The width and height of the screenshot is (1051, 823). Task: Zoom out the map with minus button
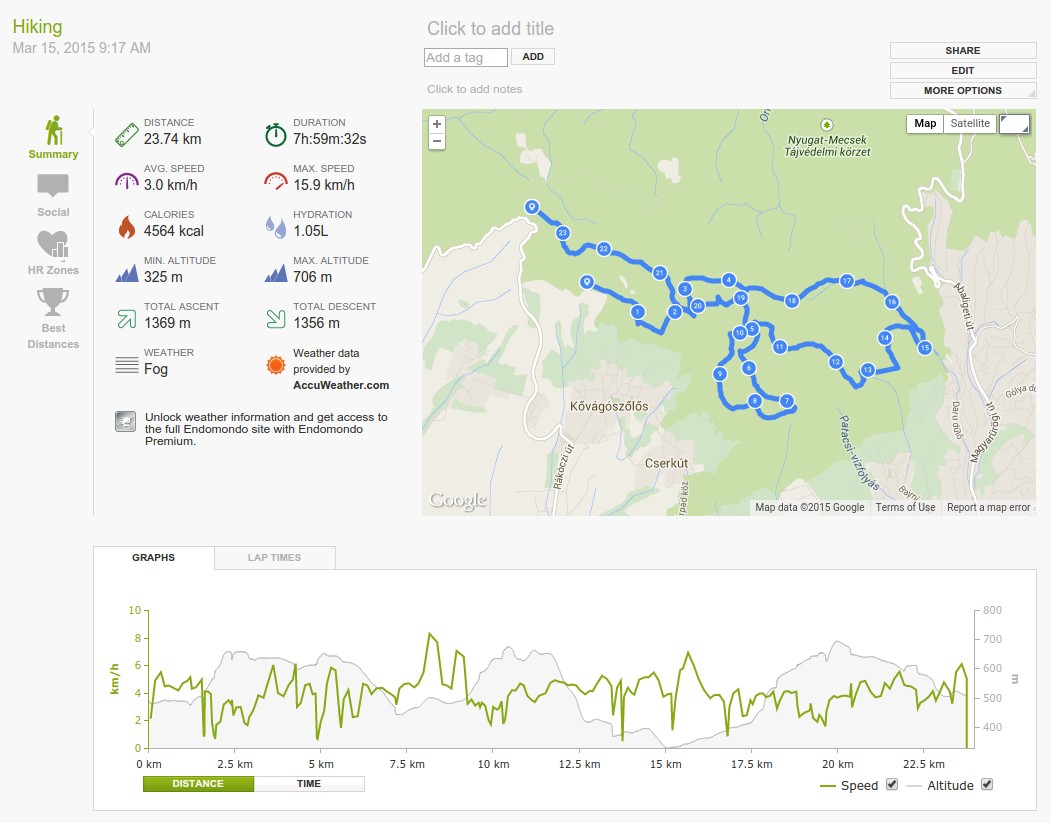point(437,141)
